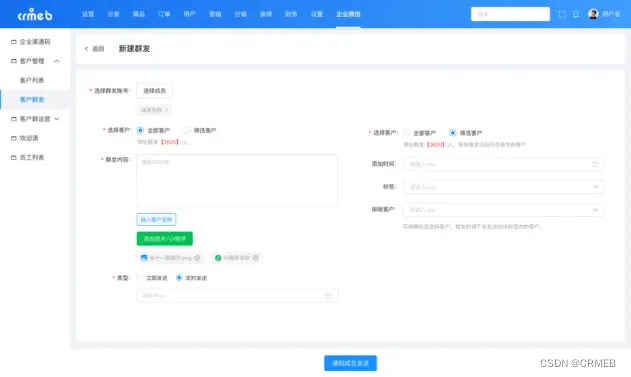Remove the 小程序 attachment
This screenshot has width=631, height=377.
(256, 258)
